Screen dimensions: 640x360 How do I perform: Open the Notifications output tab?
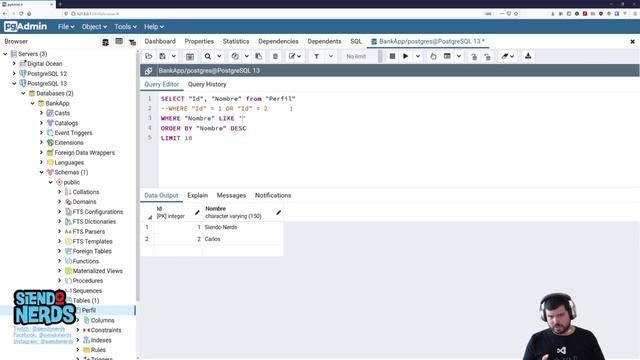click(273, 196)
